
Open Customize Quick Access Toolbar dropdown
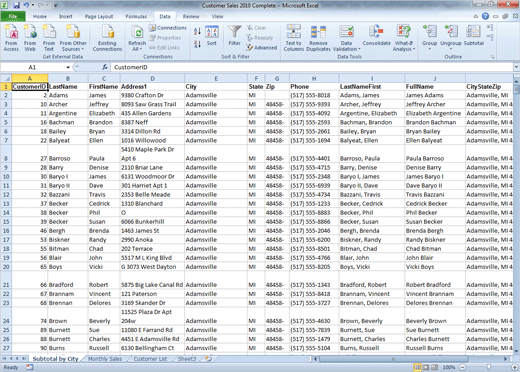click(x=55, y=6)
